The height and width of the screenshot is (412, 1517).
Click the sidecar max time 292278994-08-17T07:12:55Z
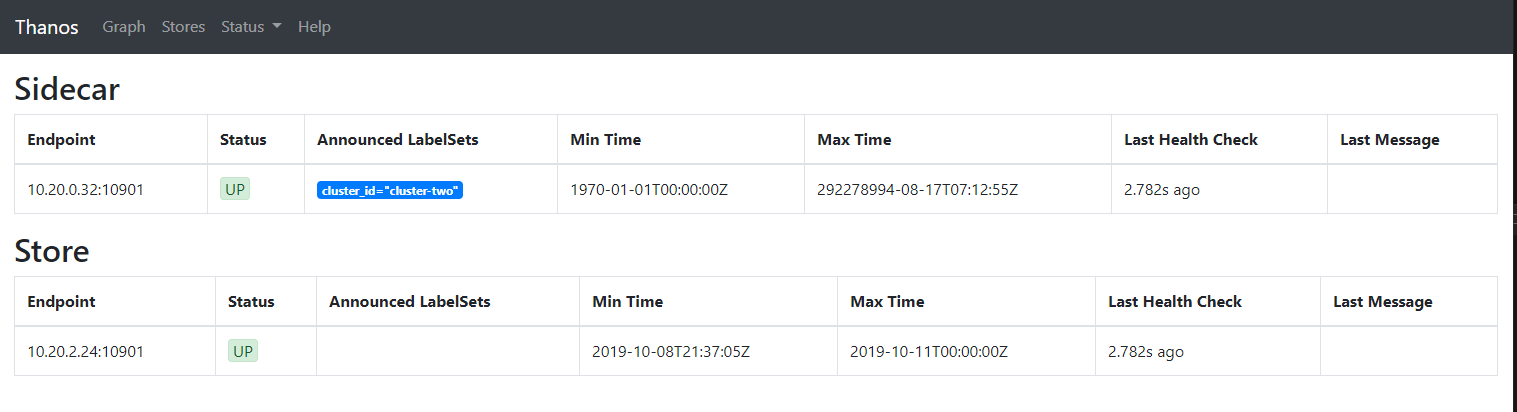click(x=917, y=189)
